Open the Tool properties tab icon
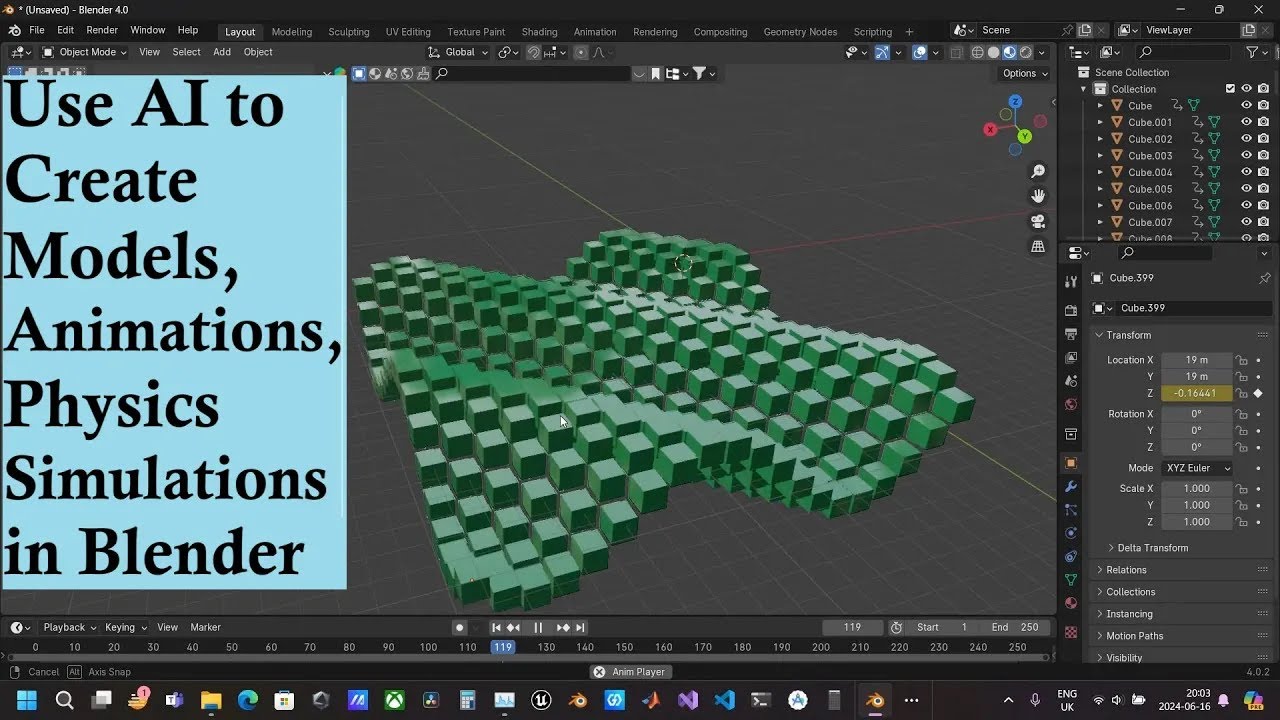Viewport: 1280px width, 720px height. coord(1071,282)
